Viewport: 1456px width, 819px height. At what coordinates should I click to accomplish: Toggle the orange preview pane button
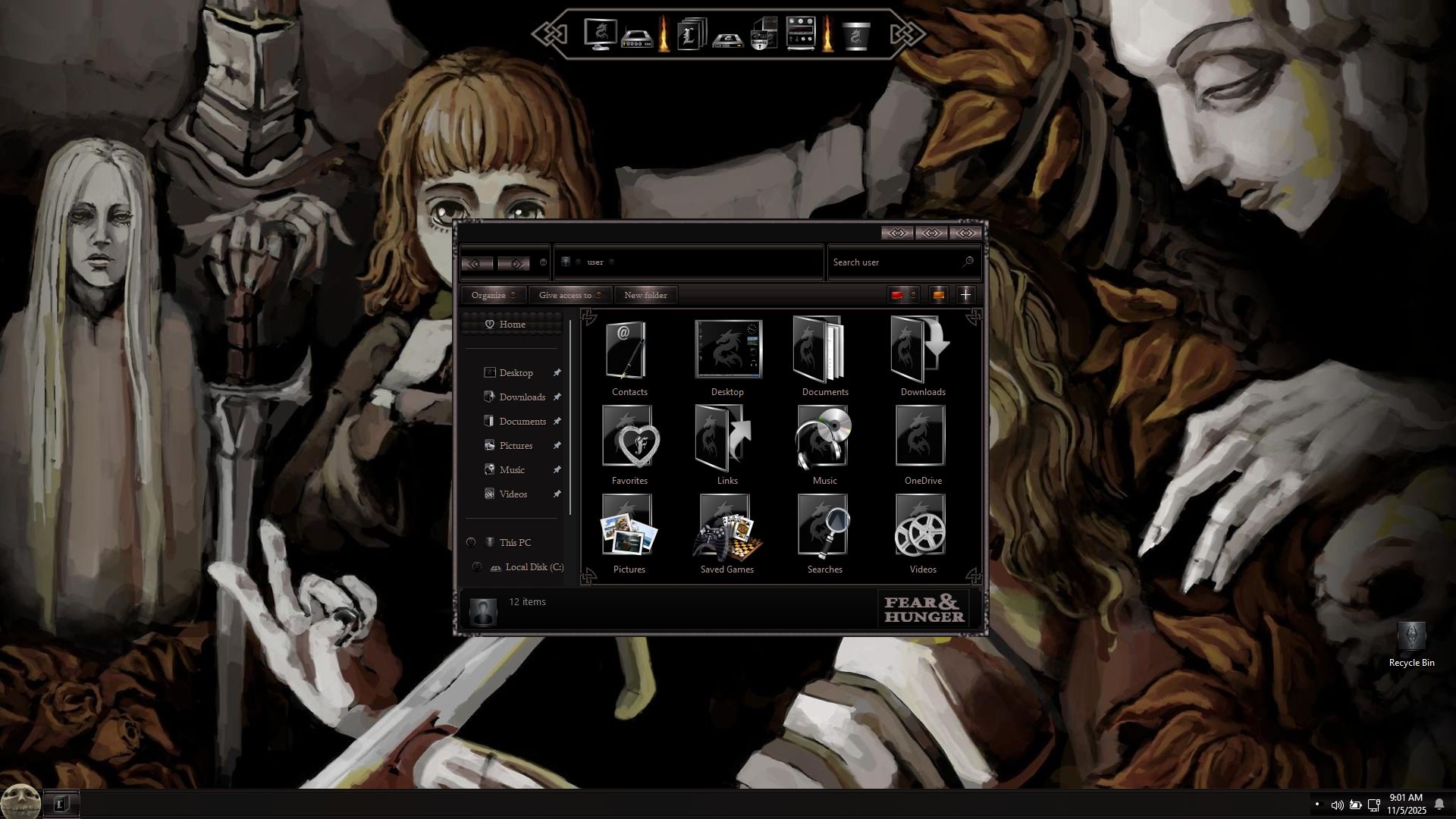(939, 295)
